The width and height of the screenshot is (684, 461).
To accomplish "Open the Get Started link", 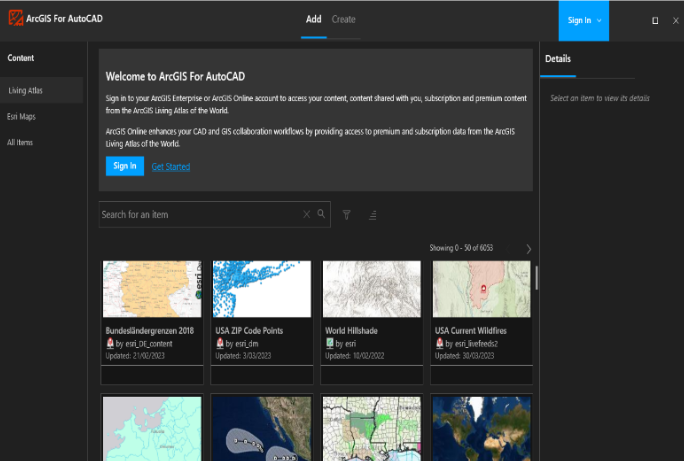I will [170, 166].
